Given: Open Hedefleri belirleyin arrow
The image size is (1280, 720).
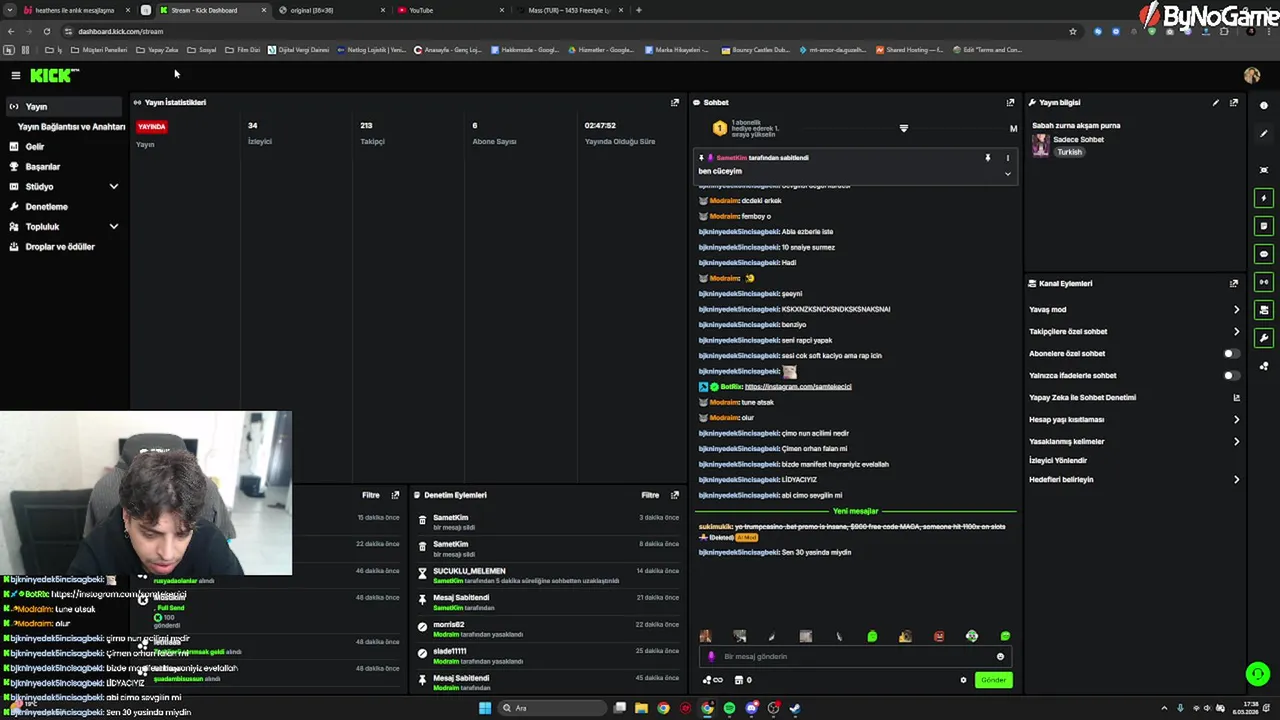Looking at the screenshot, I should 1236,479.
